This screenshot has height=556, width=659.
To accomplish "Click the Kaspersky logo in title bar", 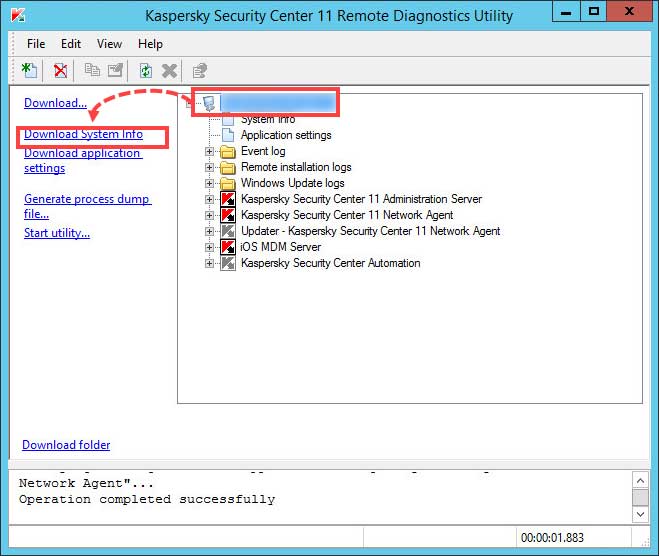I will pyautogui.click(x=18, y=15).
